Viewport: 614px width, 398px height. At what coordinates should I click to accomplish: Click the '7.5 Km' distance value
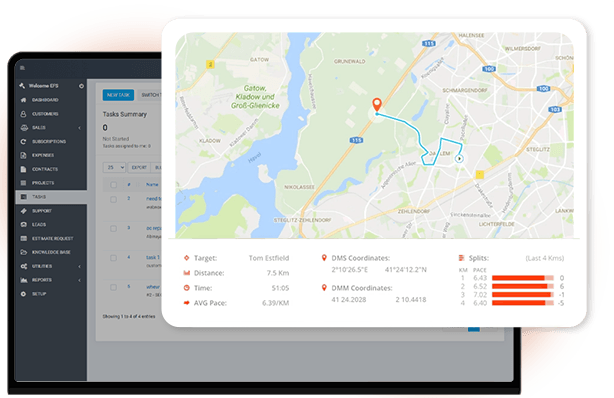[278, 273]
